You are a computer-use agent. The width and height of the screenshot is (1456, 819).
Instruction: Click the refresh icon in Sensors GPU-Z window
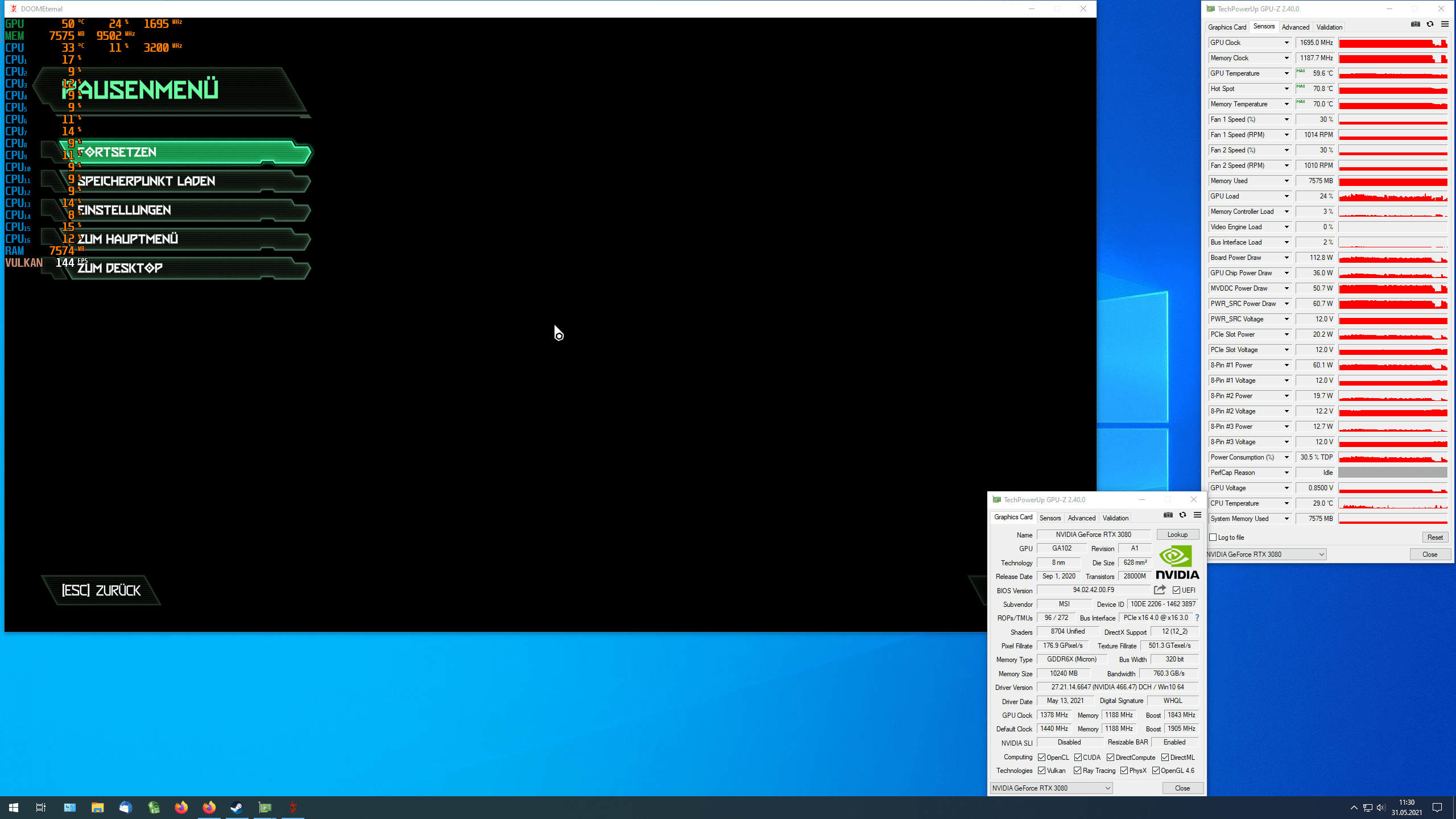point(1430,24)
